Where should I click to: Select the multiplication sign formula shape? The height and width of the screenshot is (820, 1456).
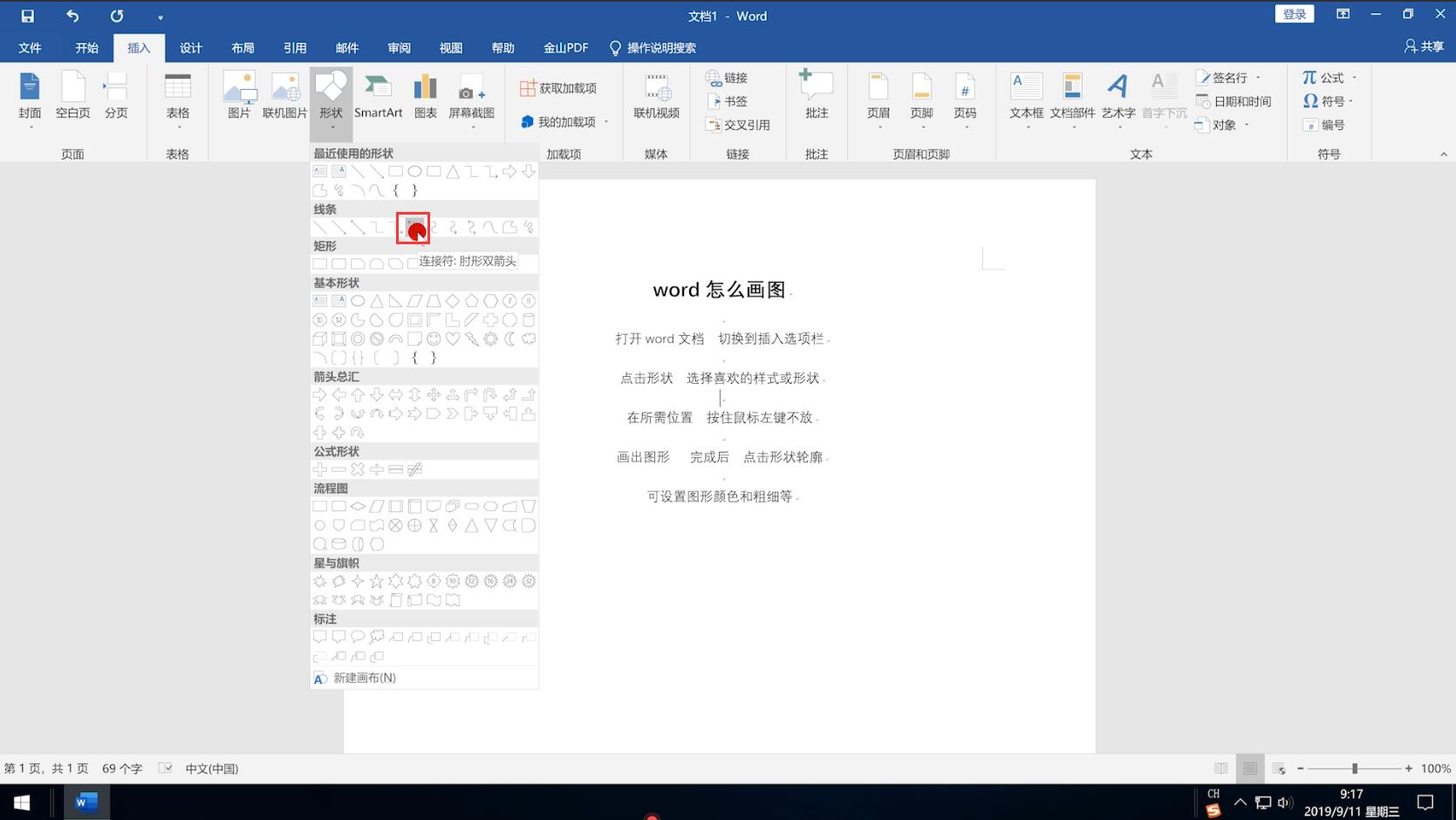[358, 469]
